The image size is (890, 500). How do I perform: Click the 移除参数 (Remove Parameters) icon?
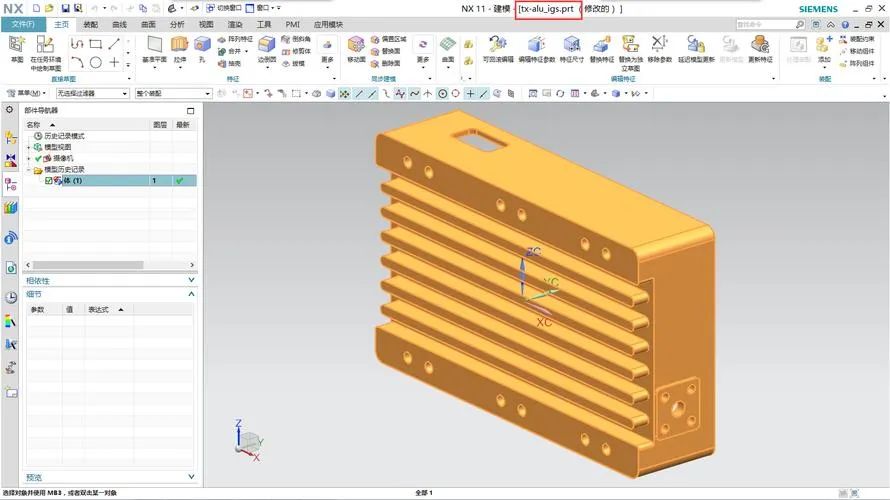[659, 47]
